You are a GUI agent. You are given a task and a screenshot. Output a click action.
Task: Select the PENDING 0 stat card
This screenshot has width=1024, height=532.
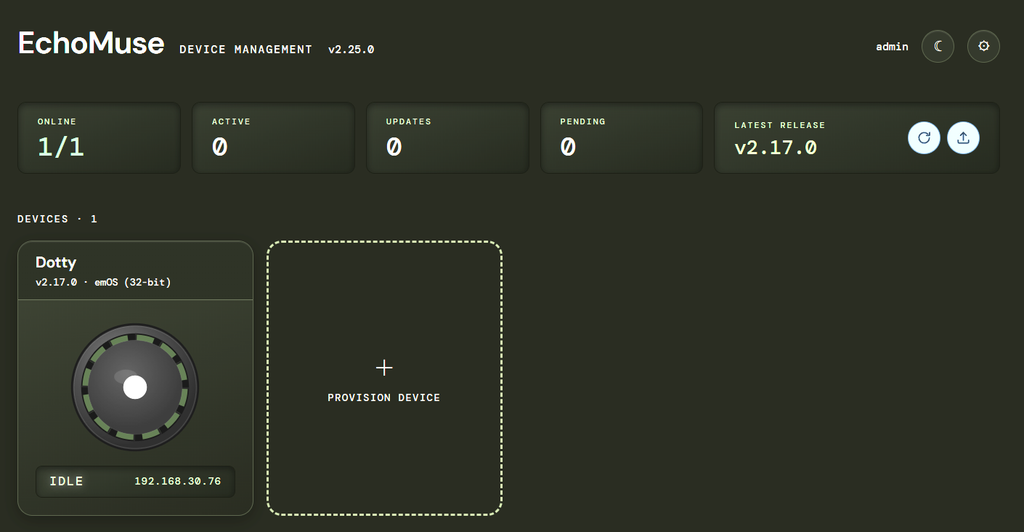point(622,138)
